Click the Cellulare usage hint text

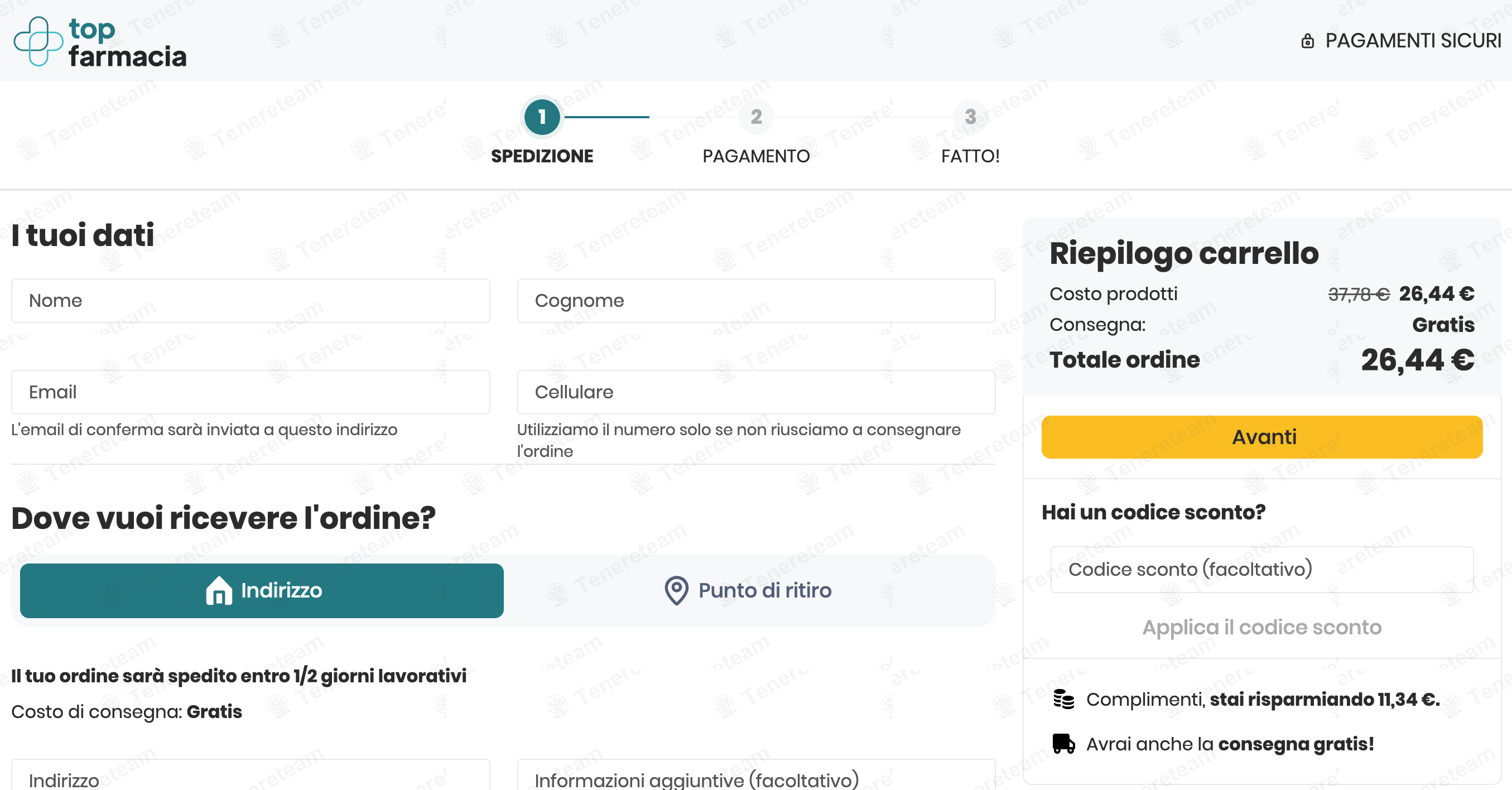click(x=738, y=440)
